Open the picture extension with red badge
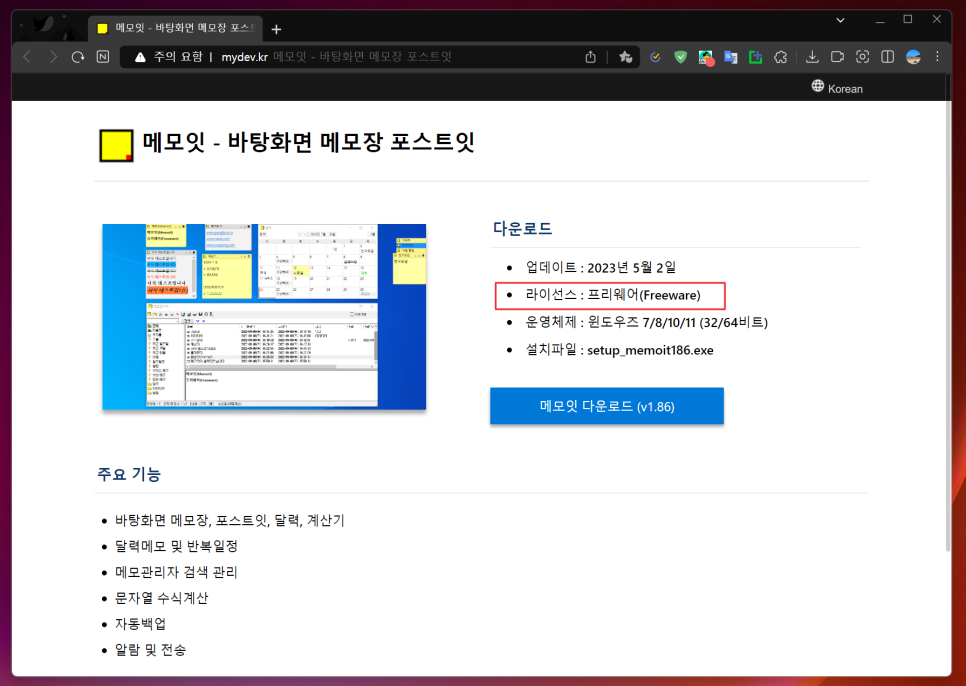Image resolution: width=966 pixels, height=686 pixels. [706, 58]
